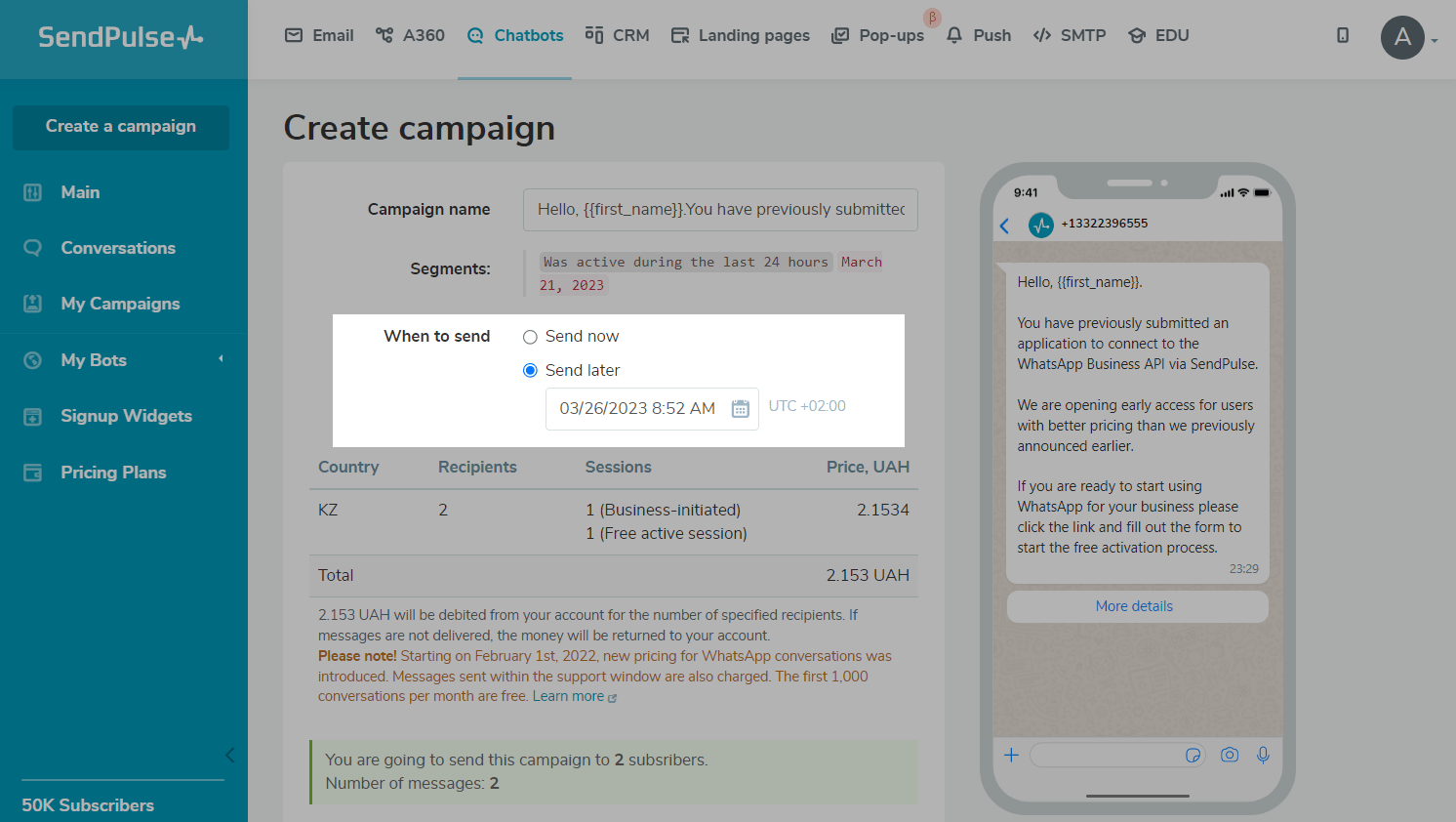The height and width of the screenshot is (822, 1456).
Task: Click the SendPulse logo
Action: click(121, 37)
